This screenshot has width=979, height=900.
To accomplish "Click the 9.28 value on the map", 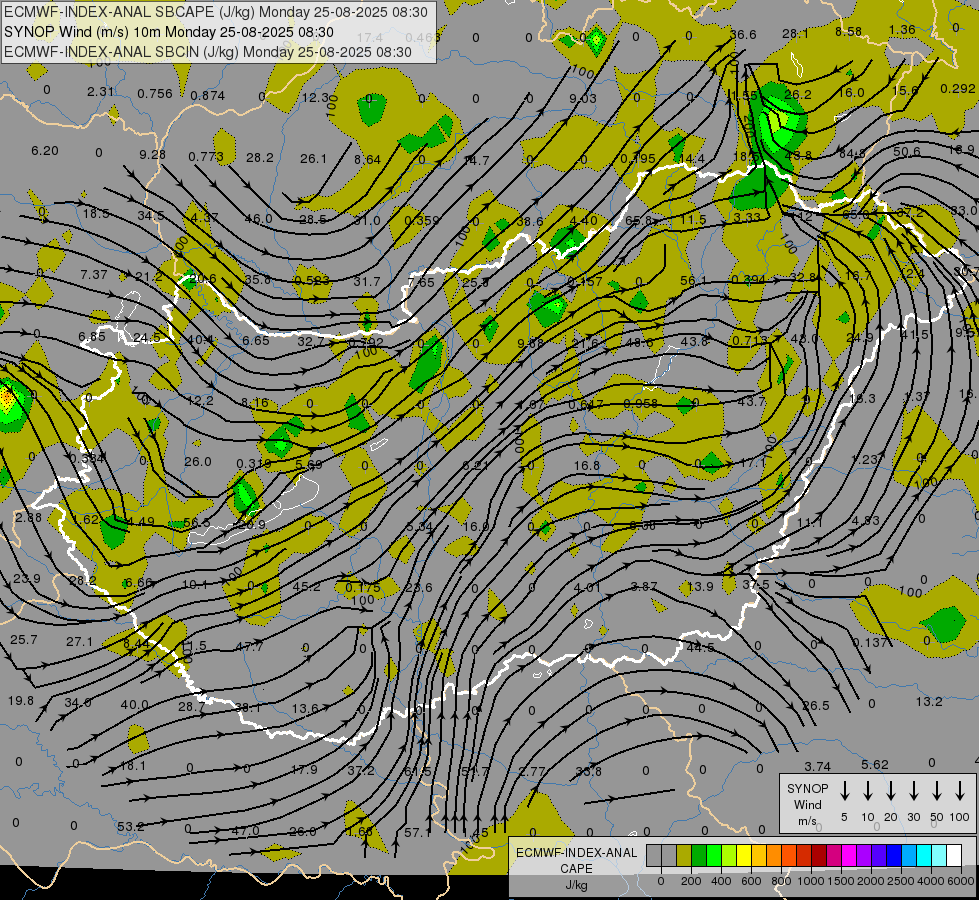I will coord(152,154).
